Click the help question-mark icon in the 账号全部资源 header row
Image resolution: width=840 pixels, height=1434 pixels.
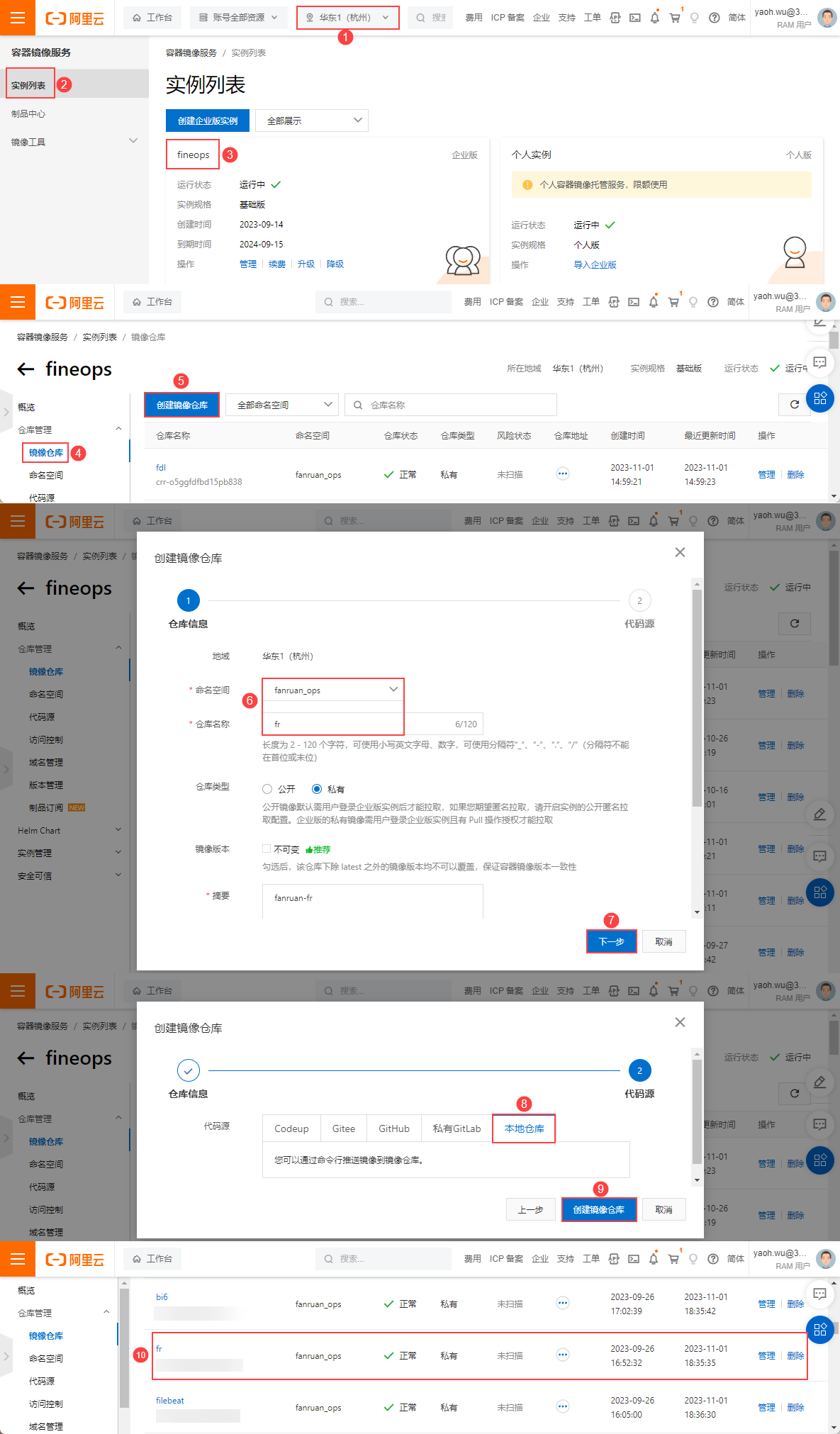[715, 18]
